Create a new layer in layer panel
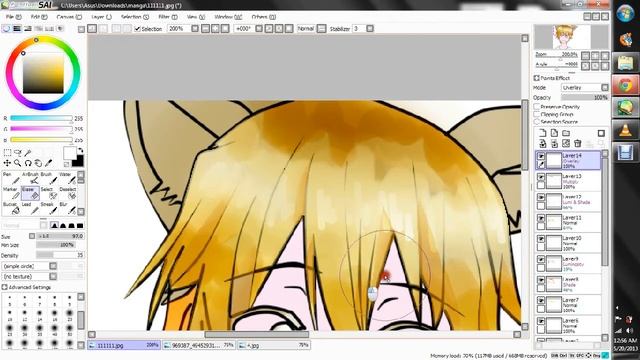 click(542, 133)
